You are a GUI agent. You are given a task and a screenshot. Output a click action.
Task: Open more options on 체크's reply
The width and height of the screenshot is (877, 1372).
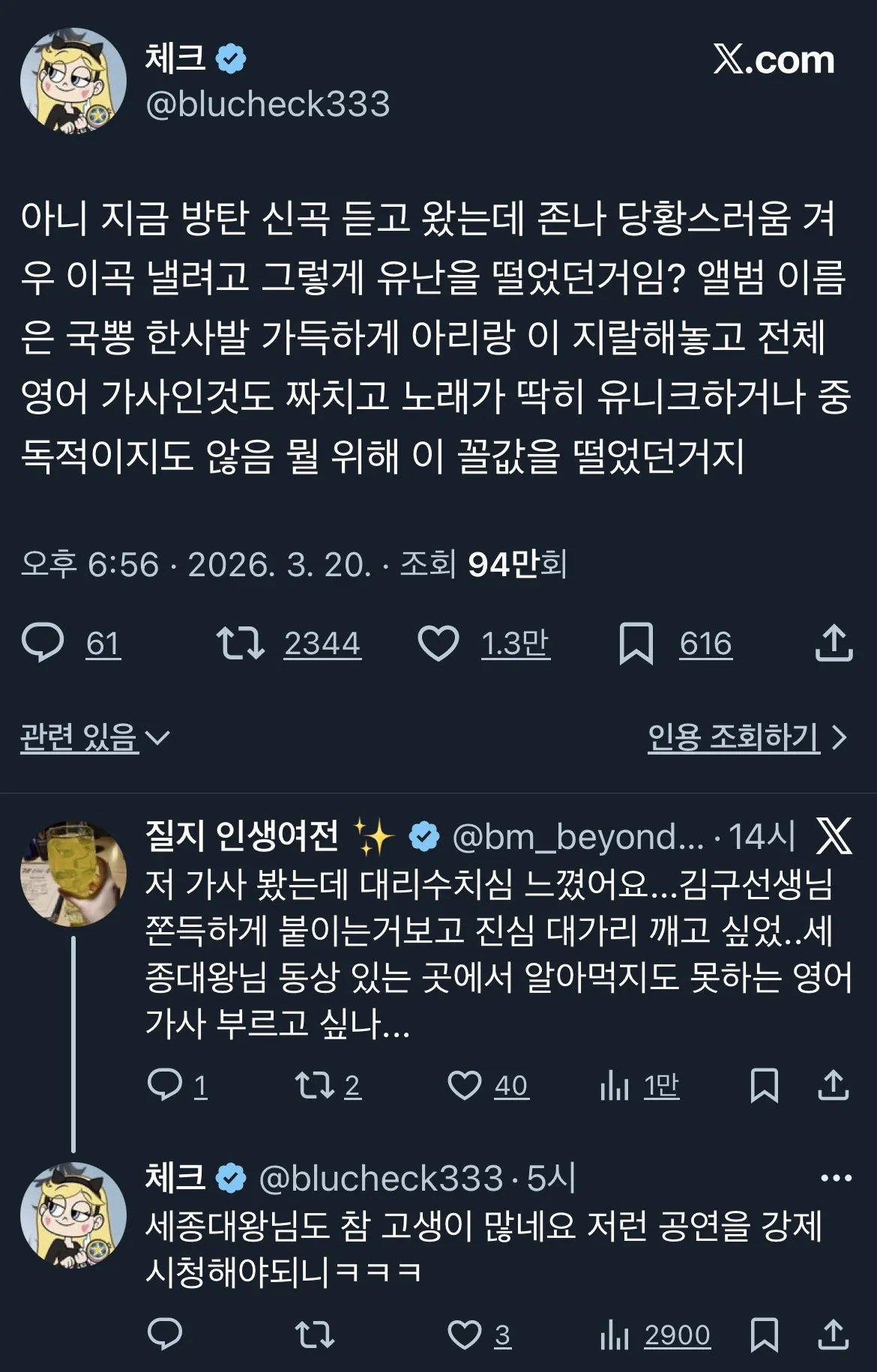836,1178
